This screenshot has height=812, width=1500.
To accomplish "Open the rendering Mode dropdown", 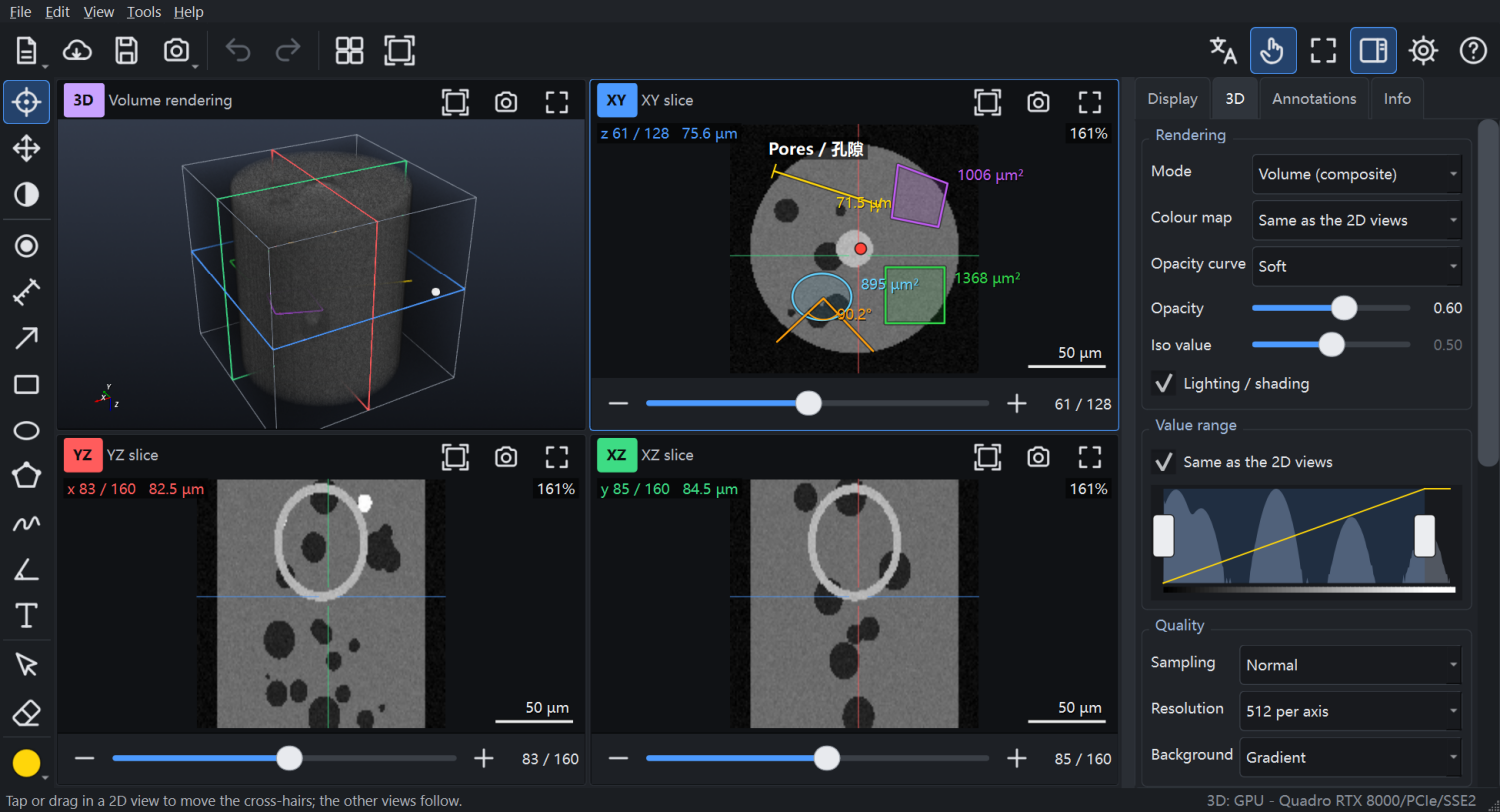I will pyautogui.click(x=1356, y=174).
